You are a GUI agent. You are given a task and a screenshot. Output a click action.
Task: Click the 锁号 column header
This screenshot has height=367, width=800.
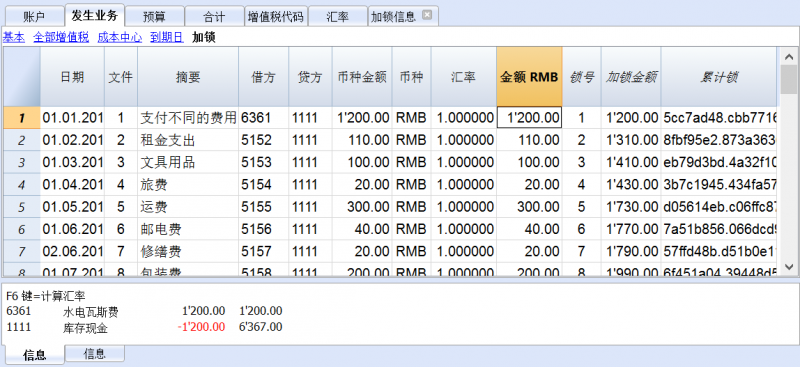click(x=582, y=77)
